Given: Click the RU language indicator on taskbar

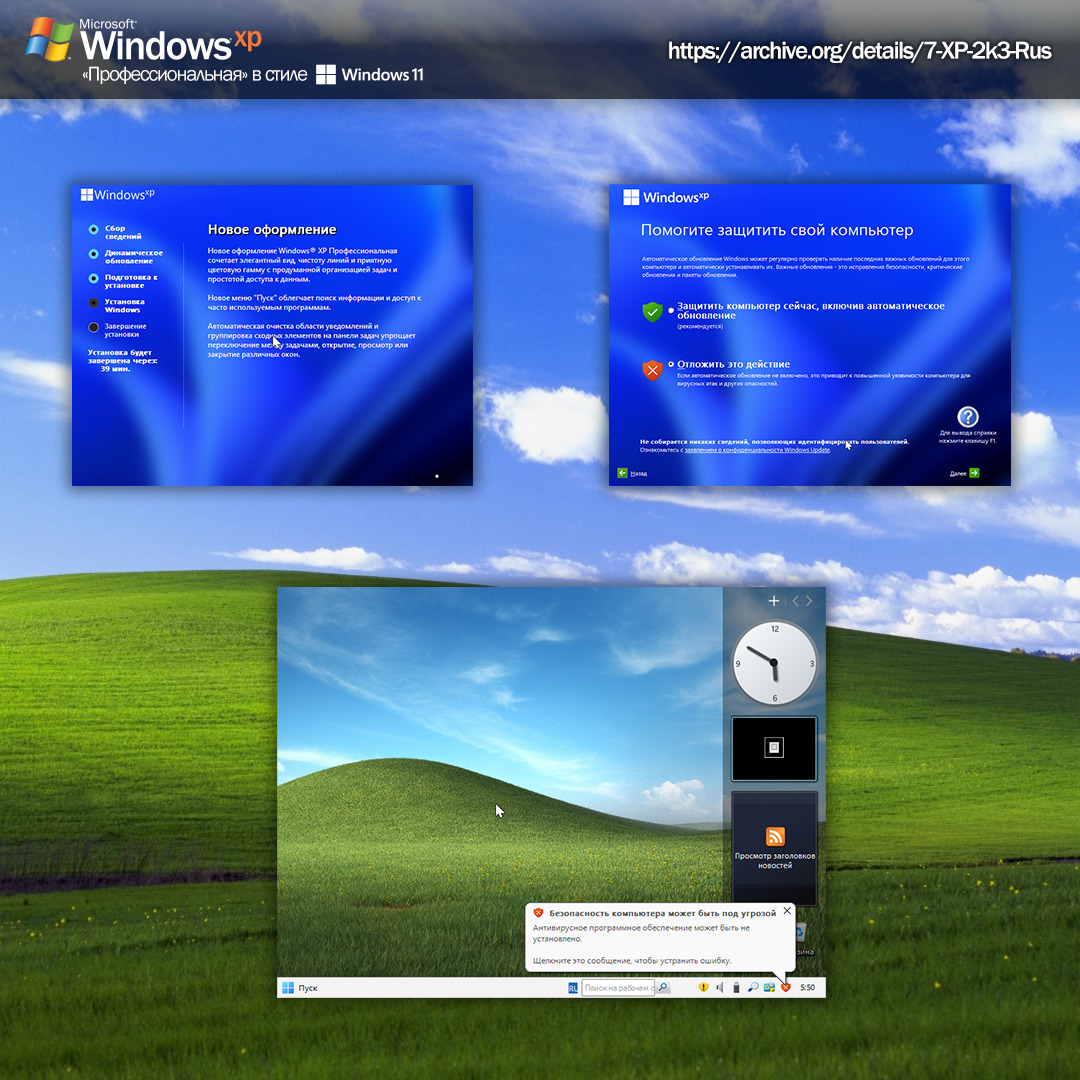Looking at the screenshot, I should click(572, 988).
